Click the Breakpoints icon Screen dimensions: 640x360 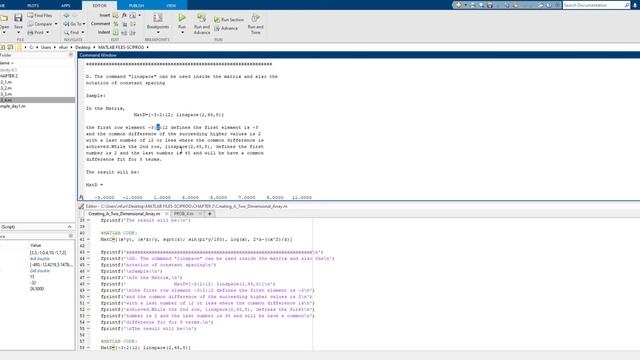click(x=158, y=18)
